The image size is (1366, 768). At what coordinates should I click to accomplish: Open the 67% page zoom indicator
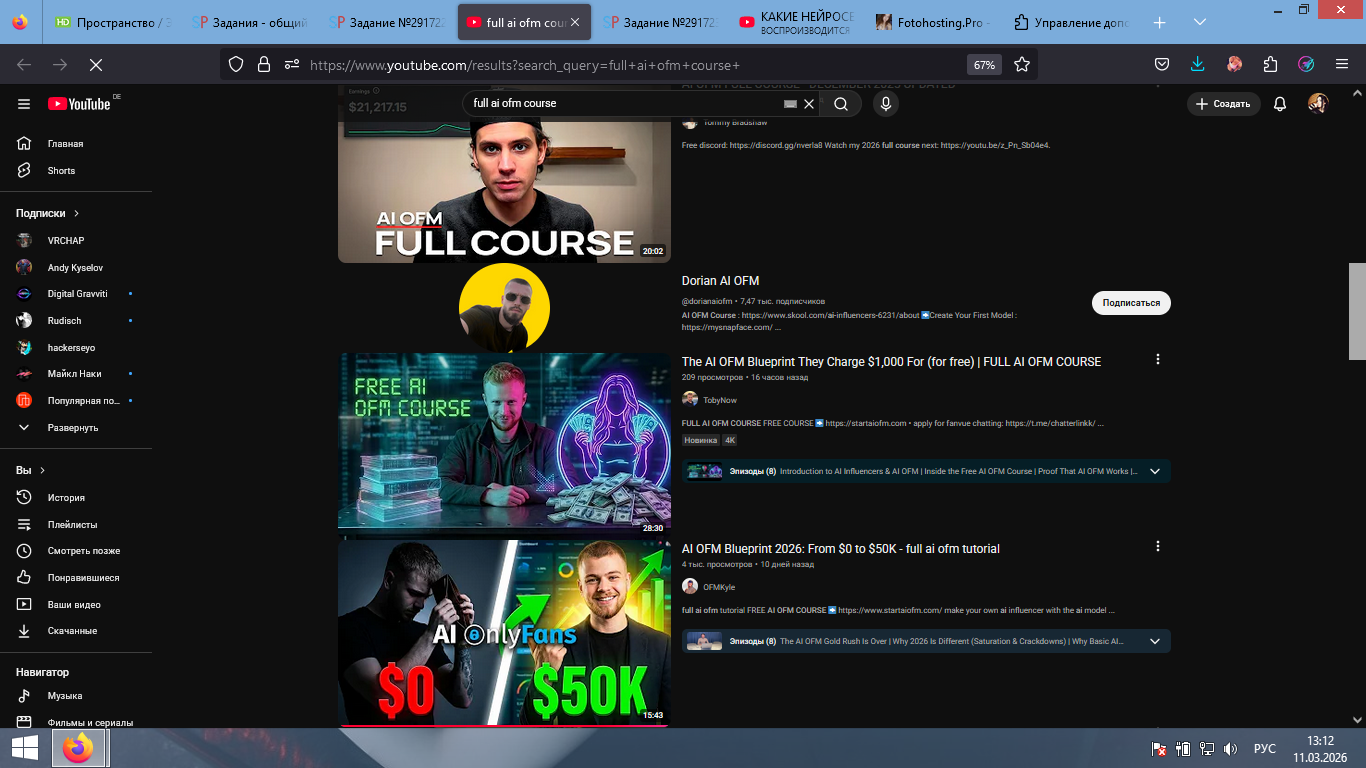(984, 65)
